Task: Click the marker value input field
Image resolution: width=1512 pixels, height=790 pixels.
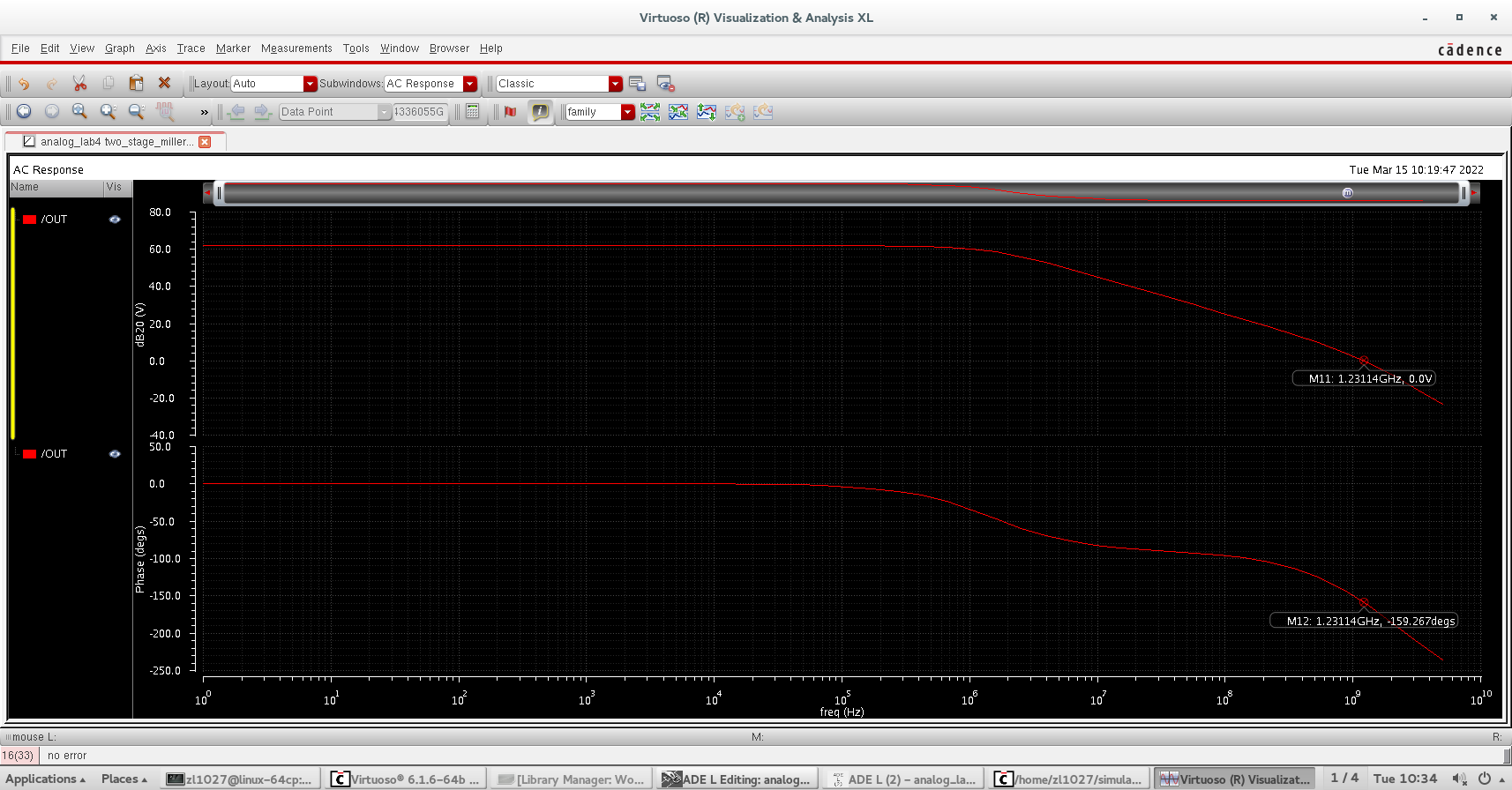Action: click(420, 112)
